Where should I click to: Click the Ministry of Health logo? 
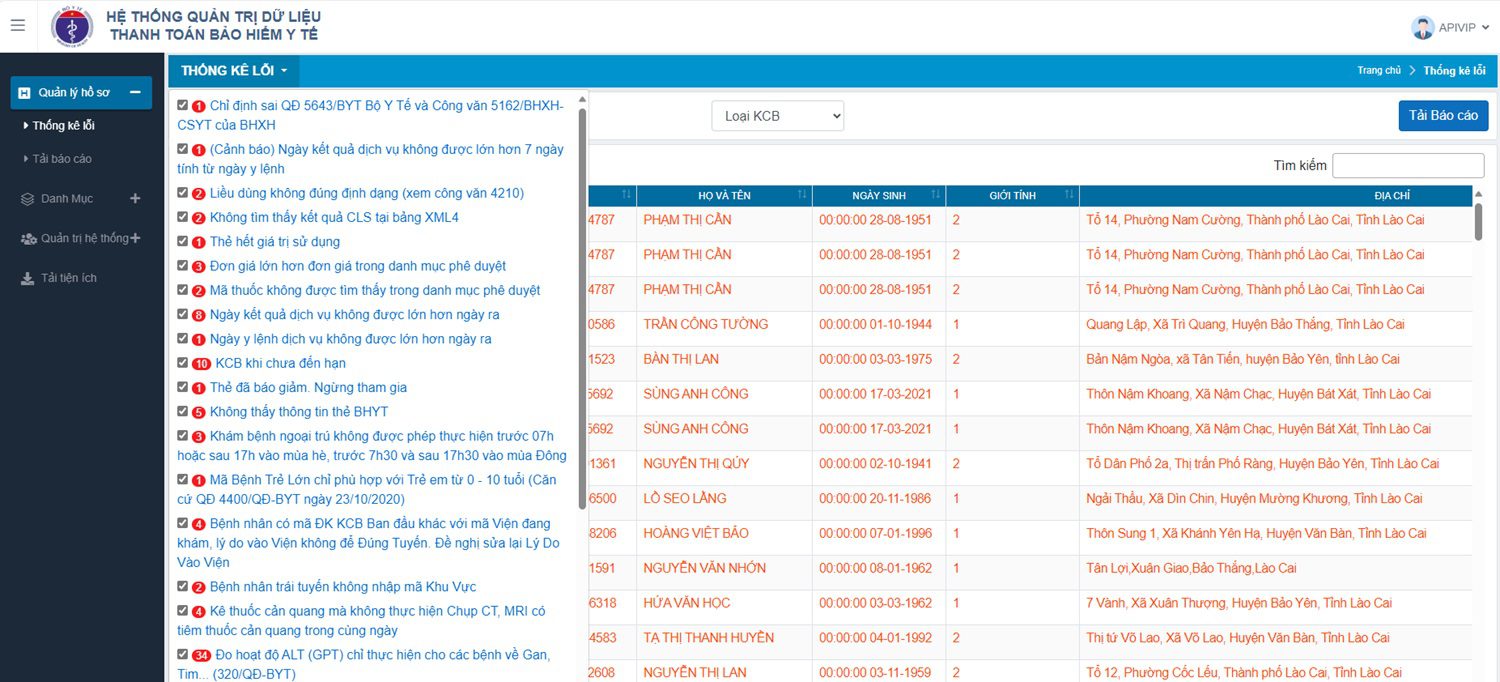(72, 27)
